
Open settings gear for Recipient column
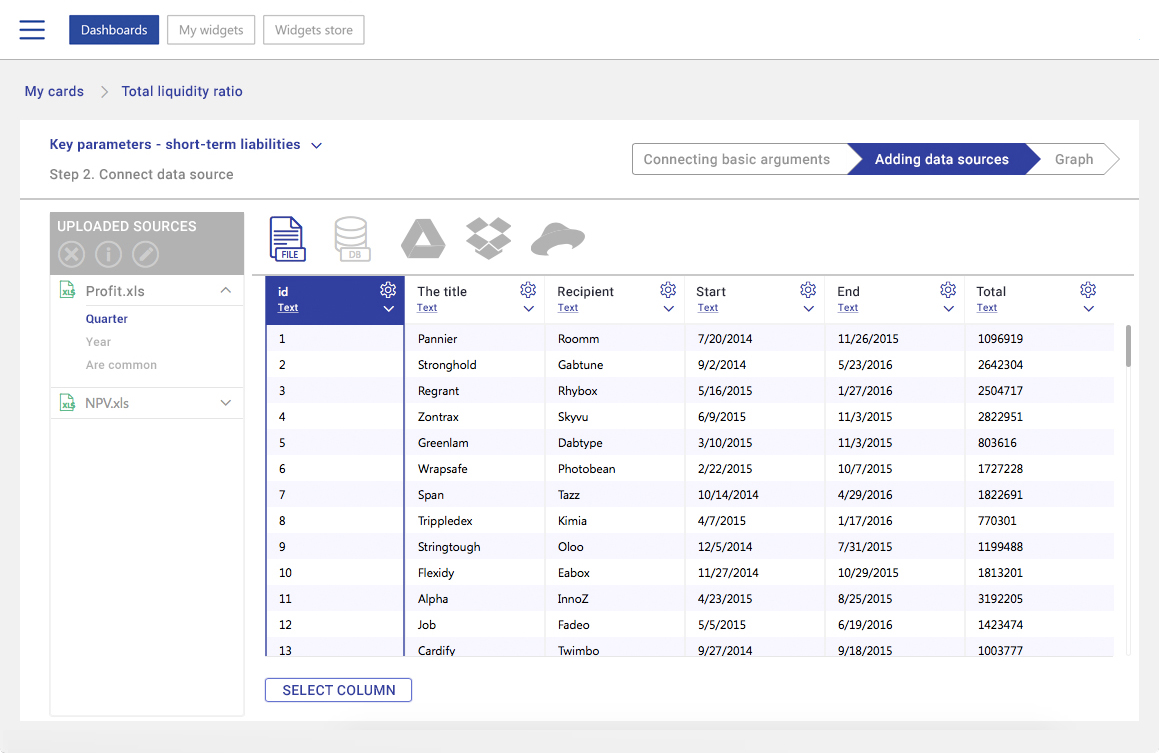(668, 290)
